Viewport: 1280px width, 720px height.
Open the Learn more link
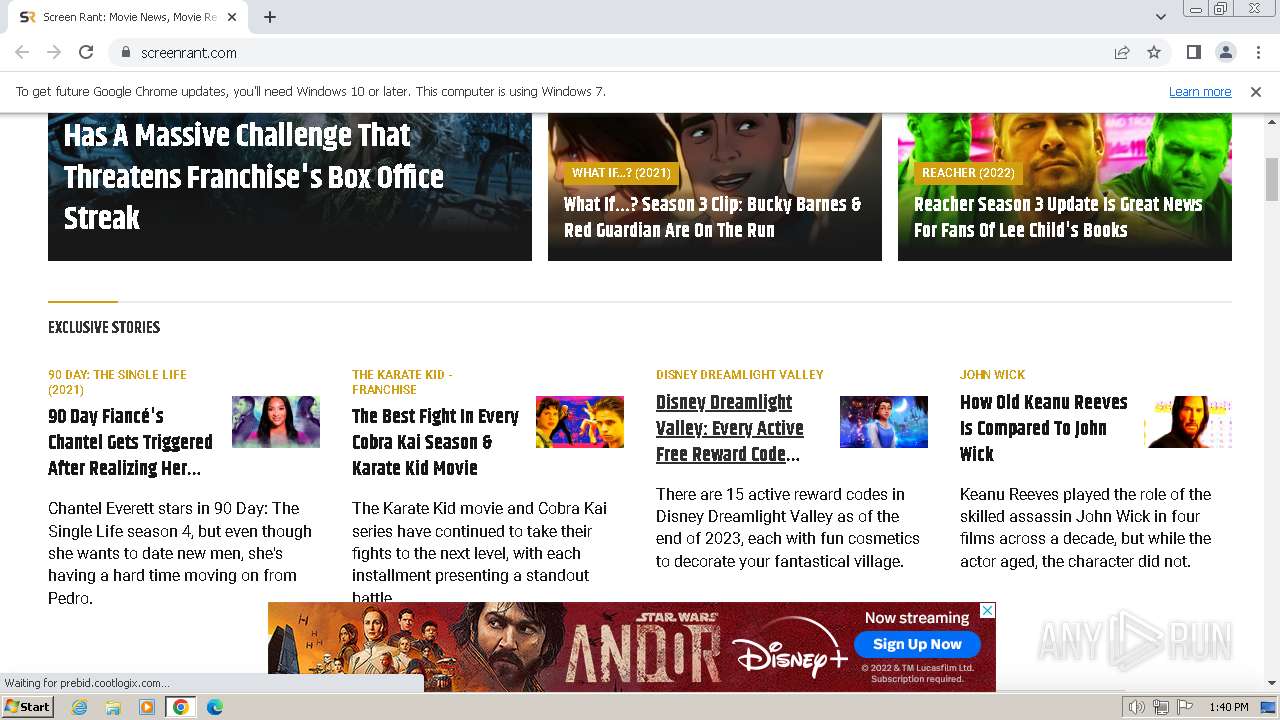point(1200,91)
